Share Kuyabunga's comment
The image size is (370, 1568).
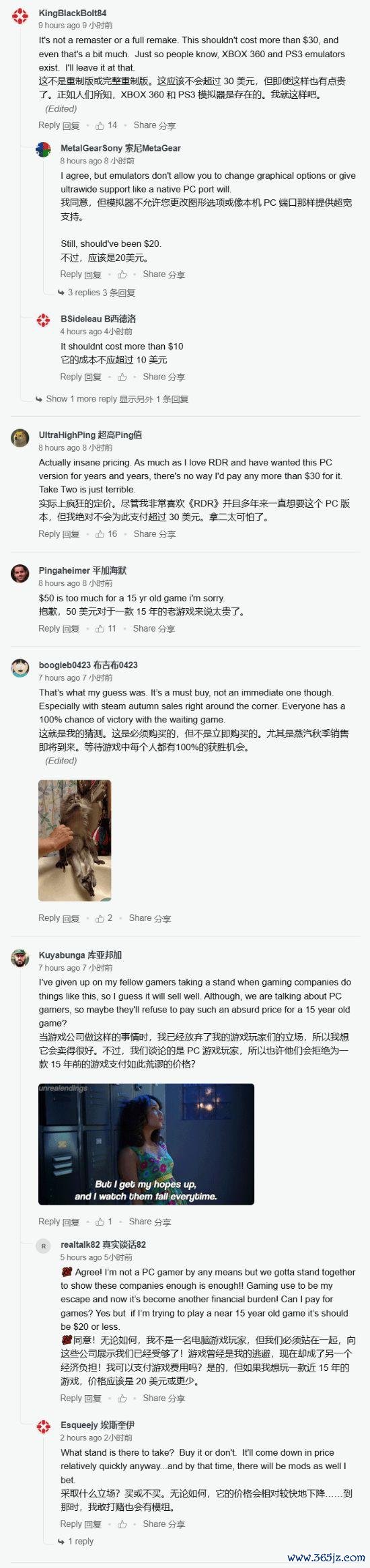click(x=150, y=1222)
